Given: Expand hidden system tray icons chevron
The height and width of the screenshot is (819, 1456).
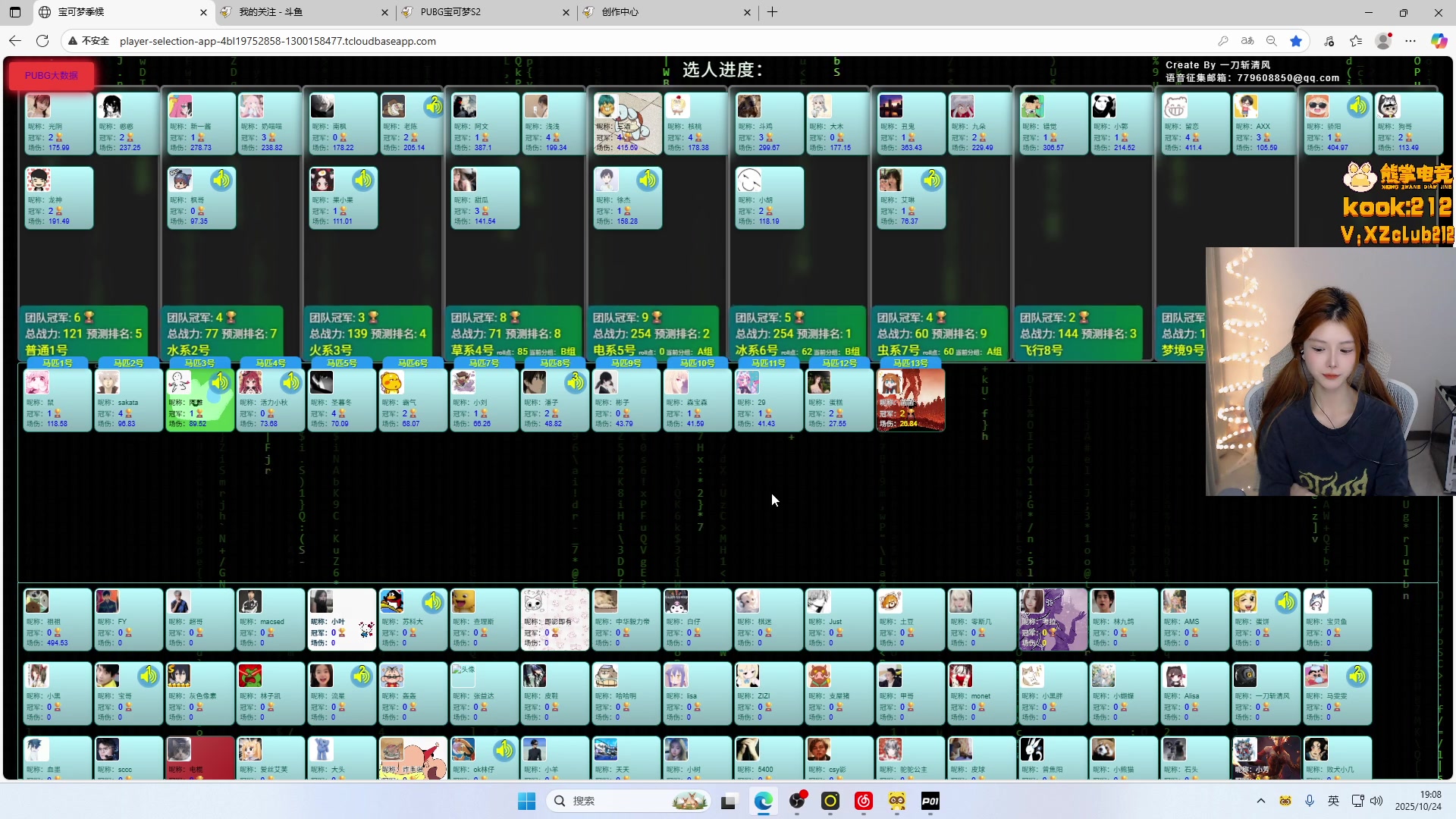Looking at the screenshot, I should (x=1261, y=801).
